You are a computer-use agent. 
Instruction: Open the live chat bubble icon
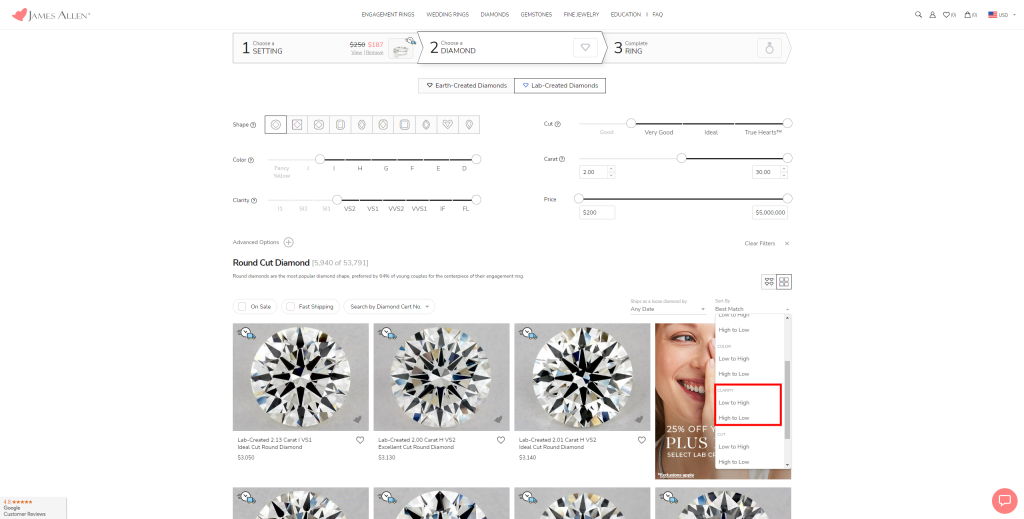pyautogui.click(x=1004, y=501)
